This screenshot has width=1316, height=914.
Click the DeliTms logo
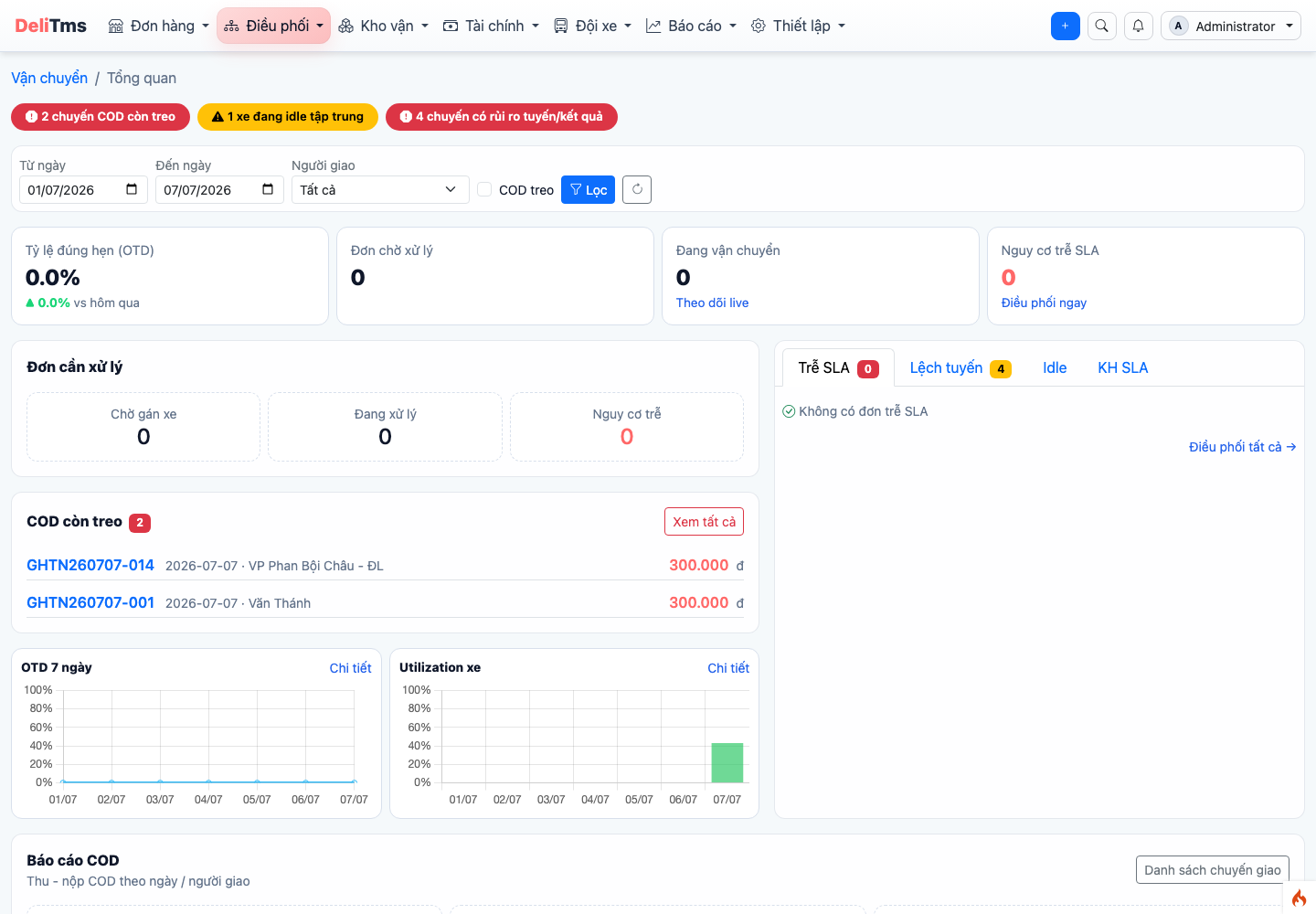tap(50, 26)
